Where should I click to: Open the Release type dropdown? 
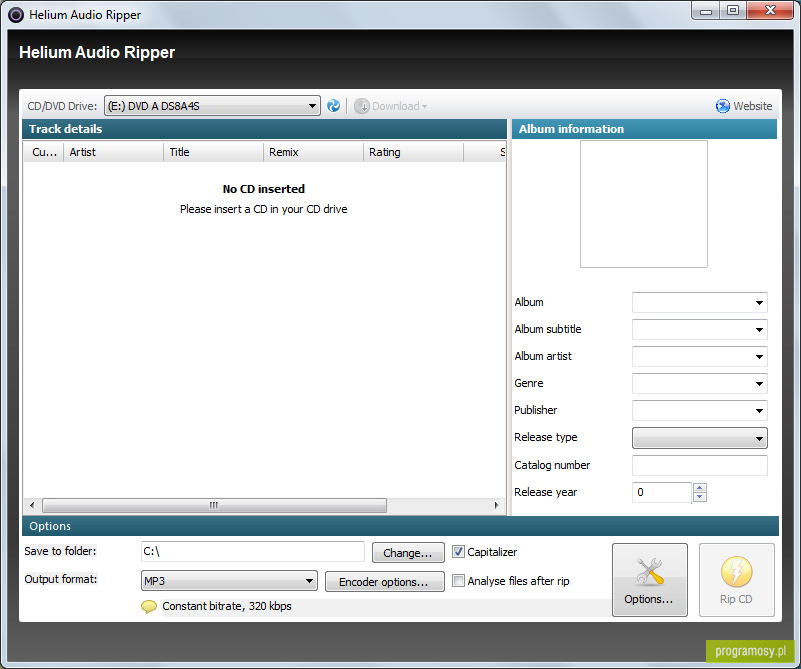click(x=700, y=438)
